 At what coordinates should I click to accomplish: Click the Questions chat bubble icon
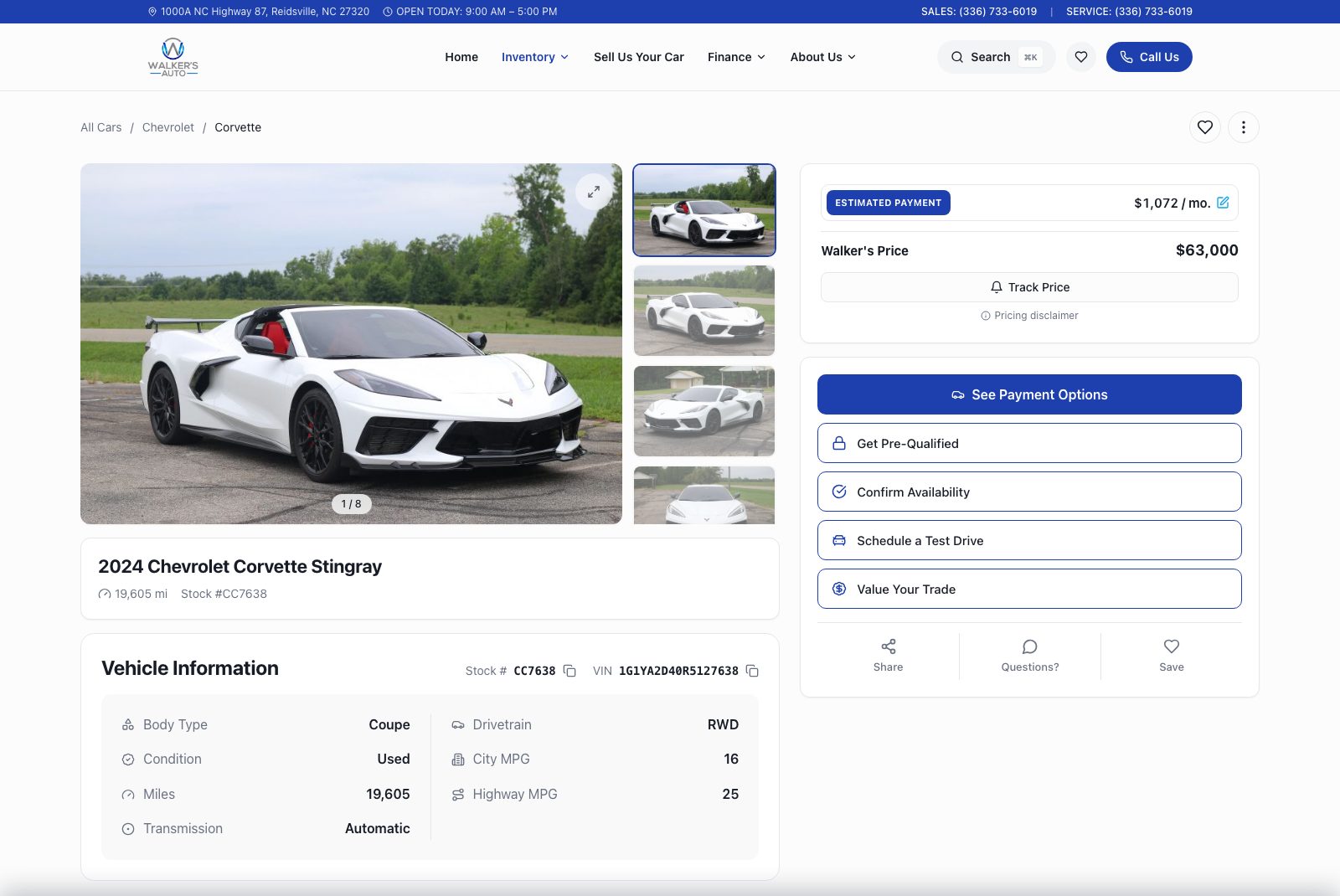coord(1030,646)
